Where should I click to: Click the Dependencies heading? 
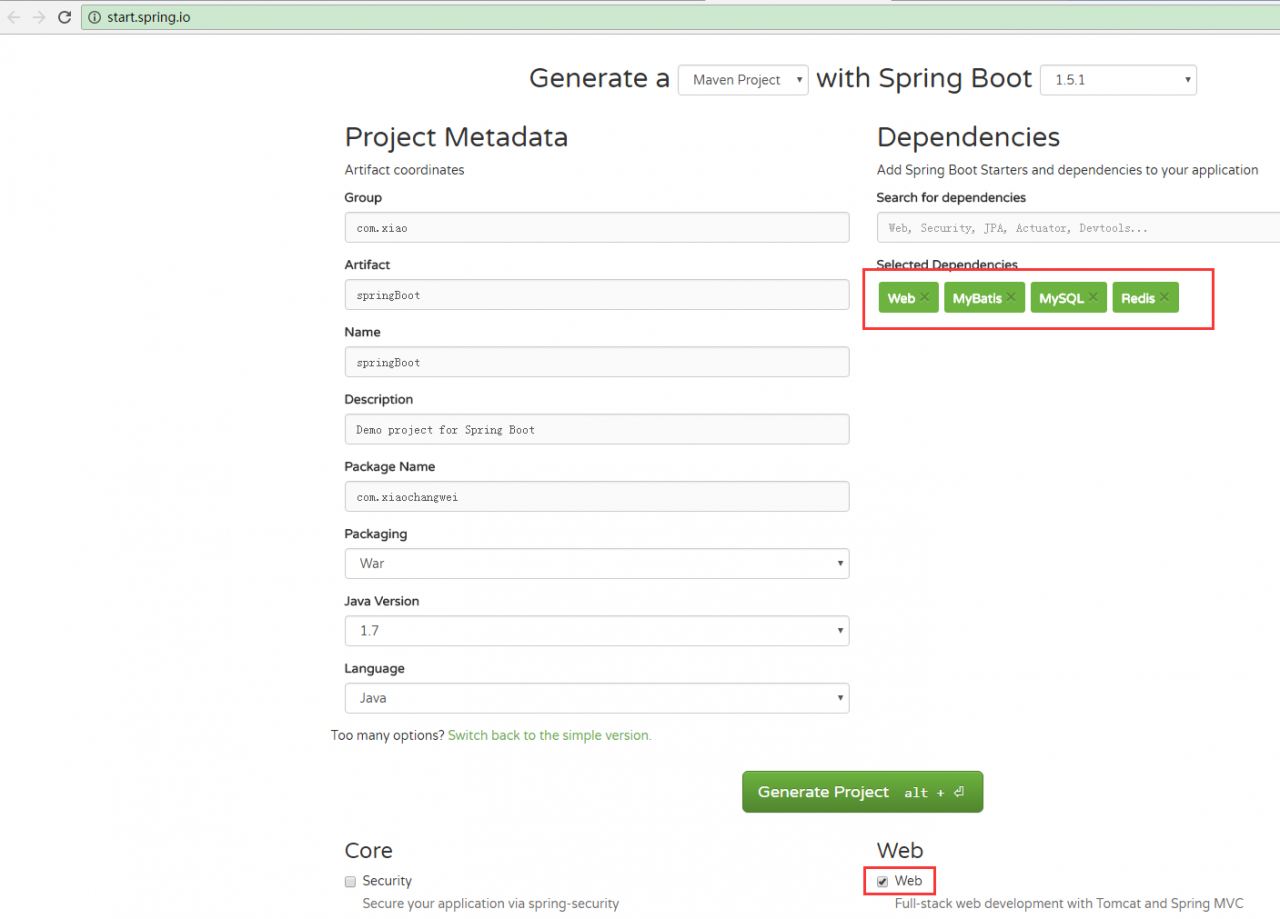968,137
